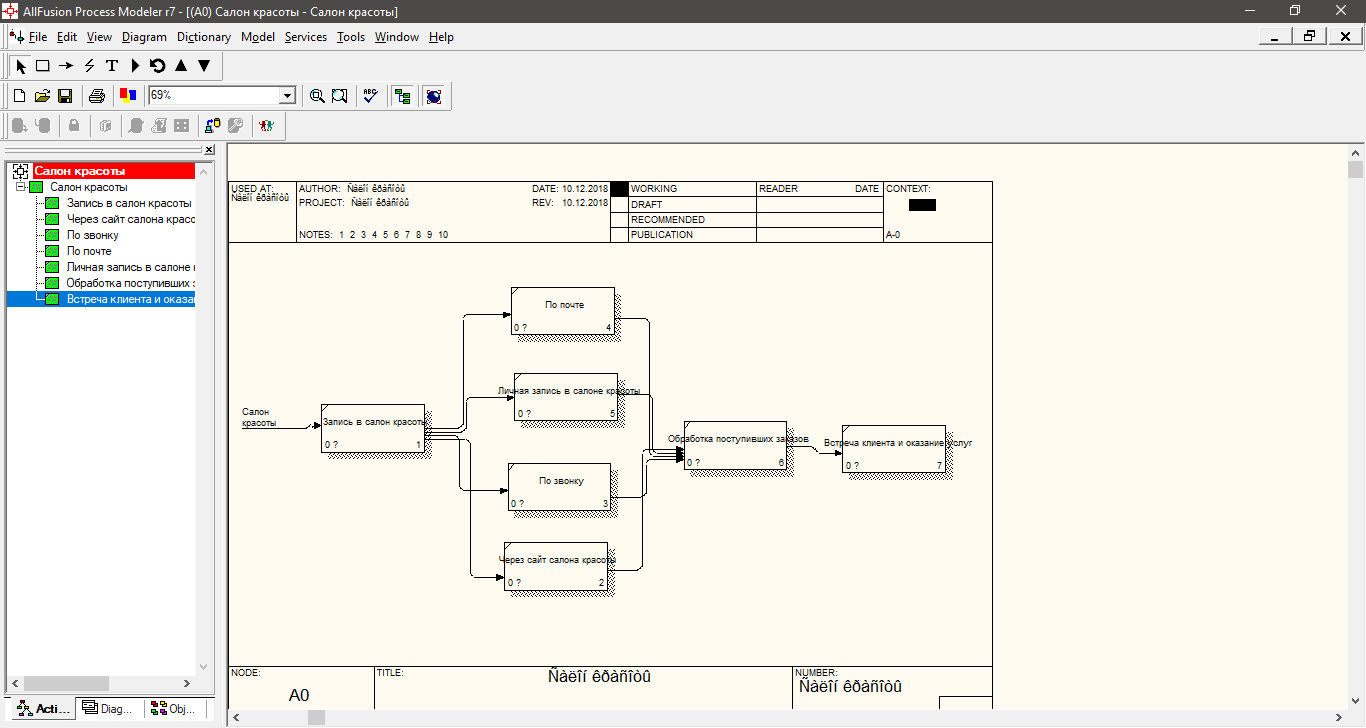The image size is (1366, 728).
Task: Select tree item По почте
Action: point(89,251)
